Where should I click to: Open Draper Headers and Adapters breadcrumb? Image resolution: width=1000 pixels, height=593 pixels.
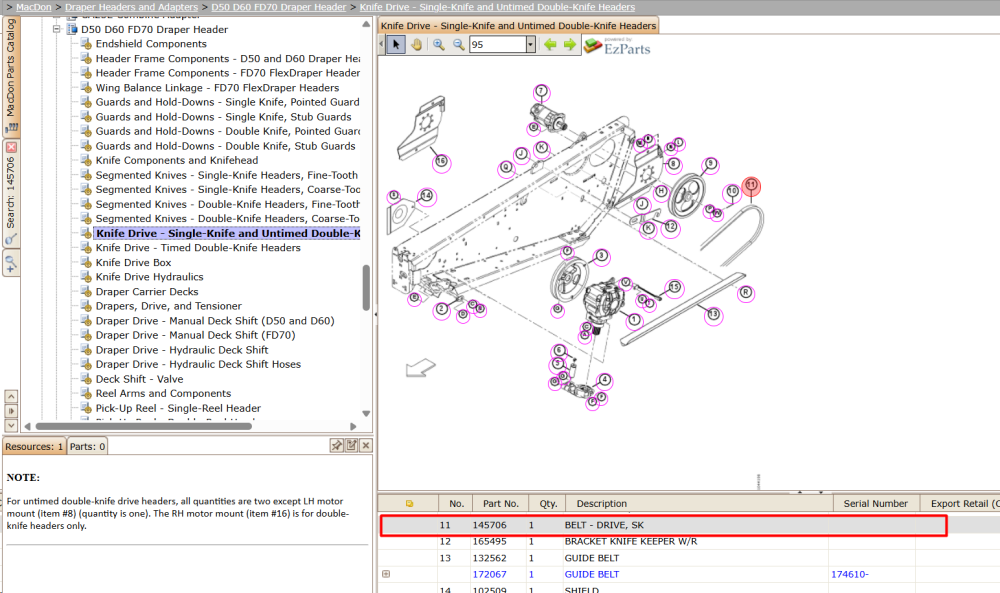pos(131,7)
